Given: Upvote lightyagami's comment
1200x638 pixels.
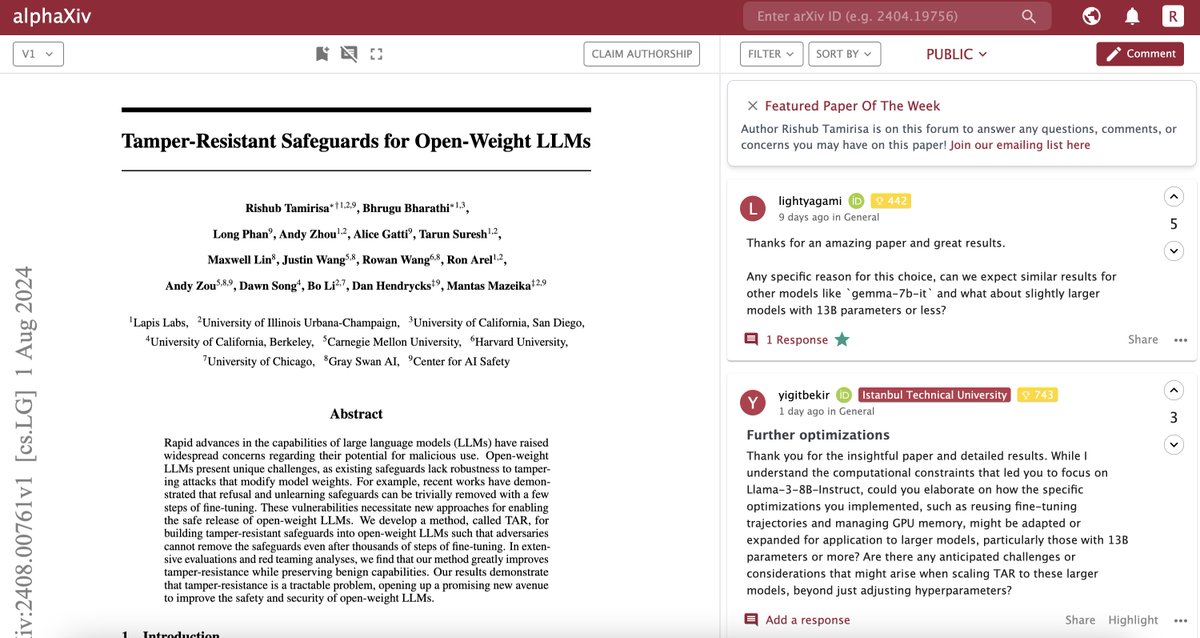Looking at the screenshot, I should point(1174,197).
